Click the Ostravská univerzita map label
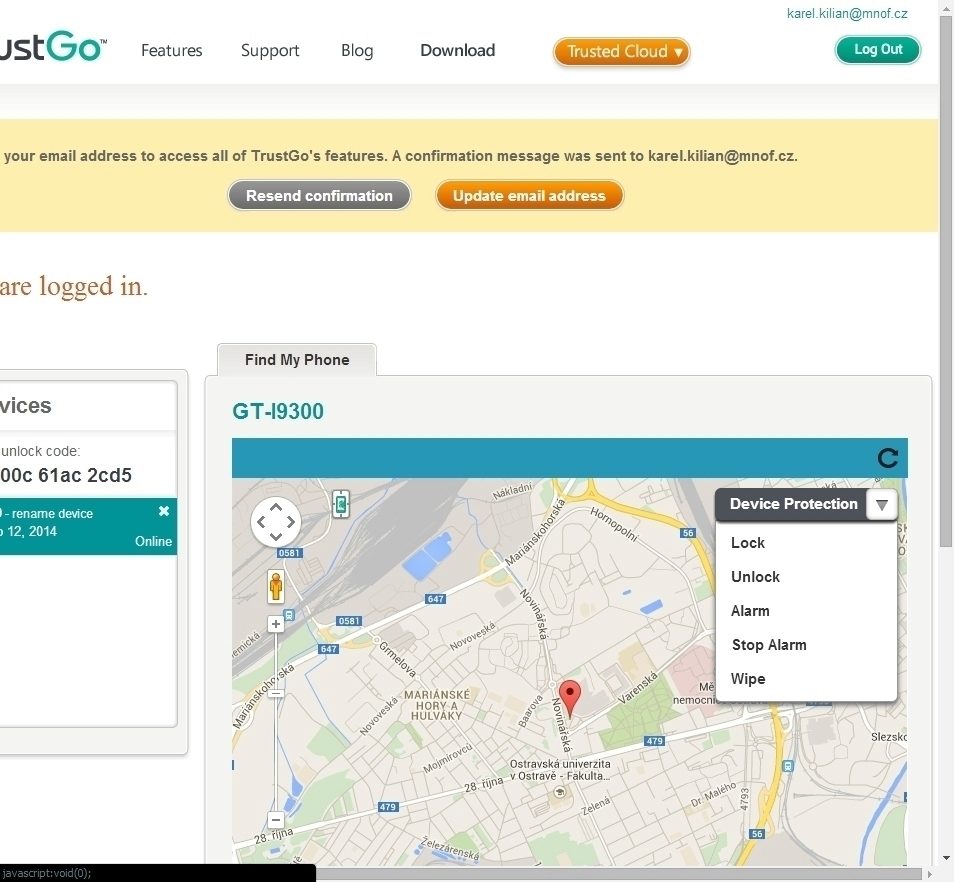Viewport: 954px width, 882px height. 560,769
